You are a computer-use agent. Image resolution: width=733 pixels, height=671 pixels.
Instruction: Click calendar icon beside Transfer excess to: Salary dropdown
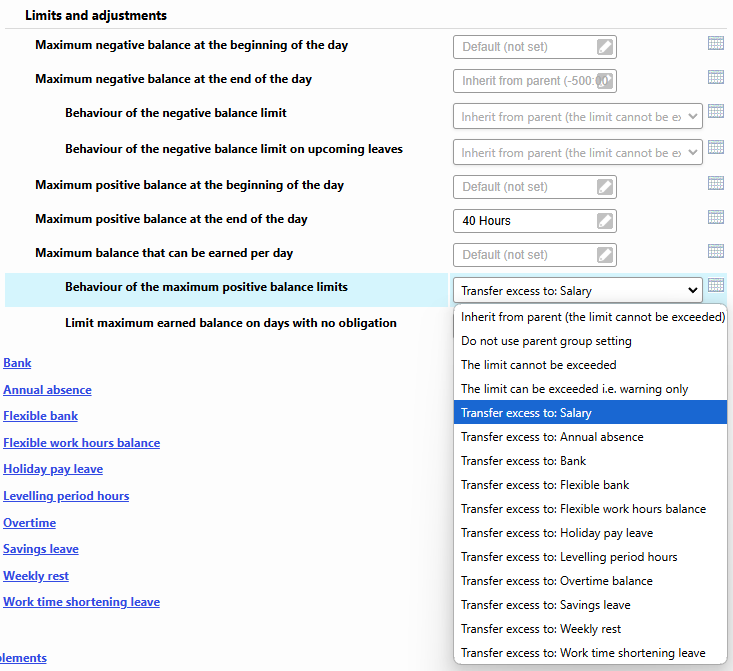716,285
